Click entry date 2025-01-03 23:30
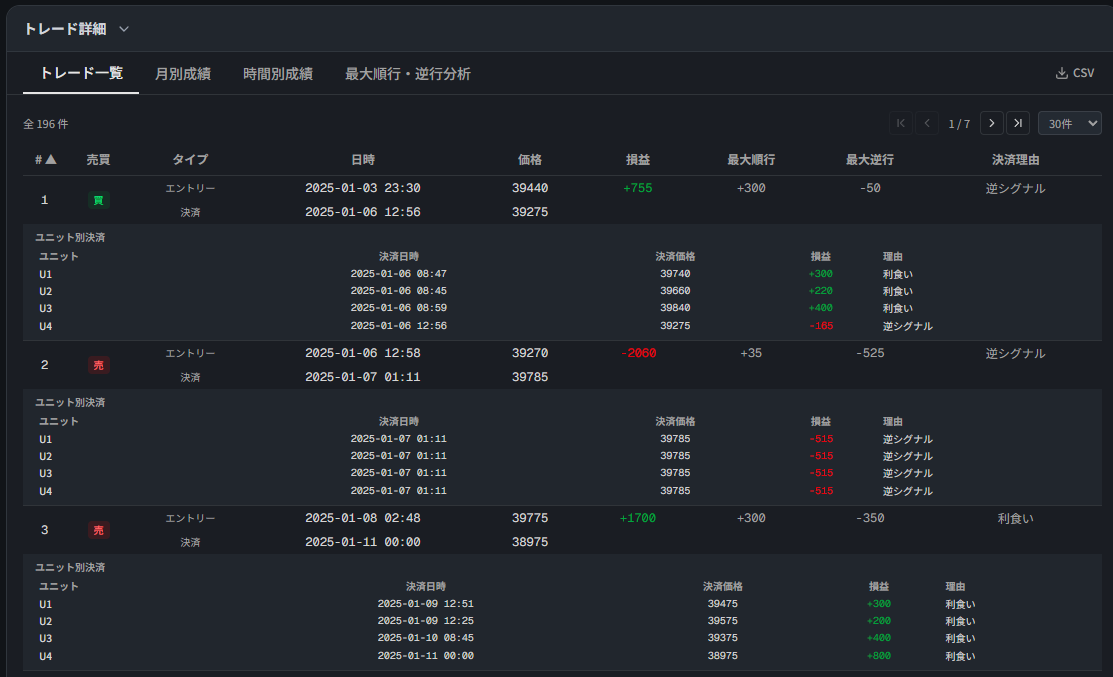 (x=363, y=188)
